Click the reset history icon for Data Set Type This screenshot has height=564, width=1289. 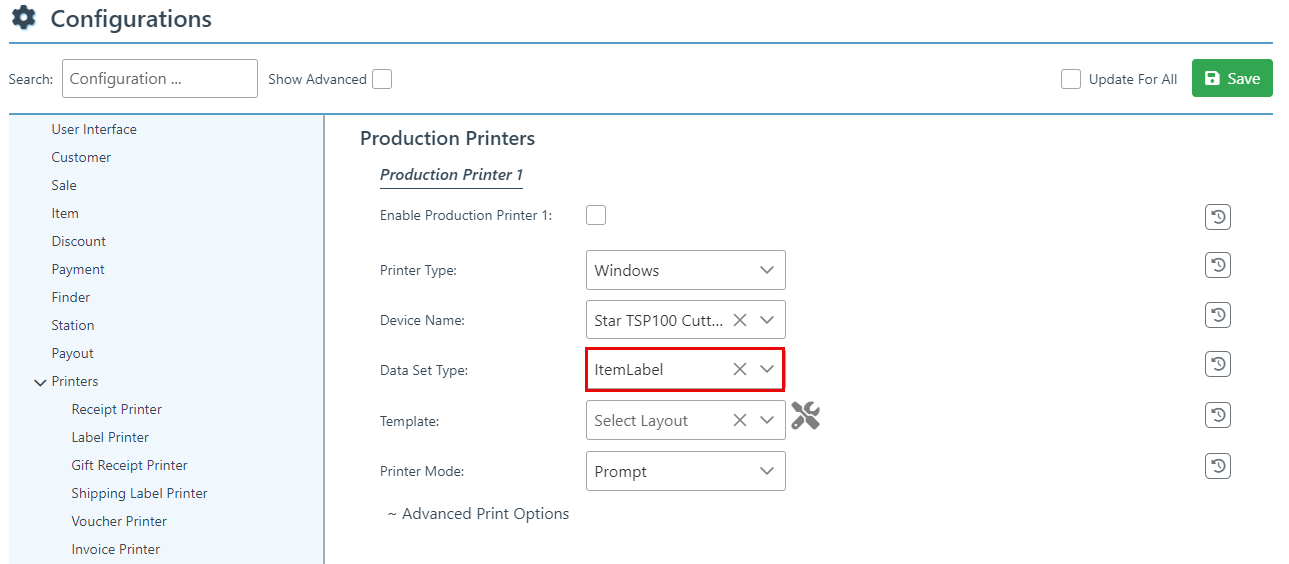click(1217, 364)
